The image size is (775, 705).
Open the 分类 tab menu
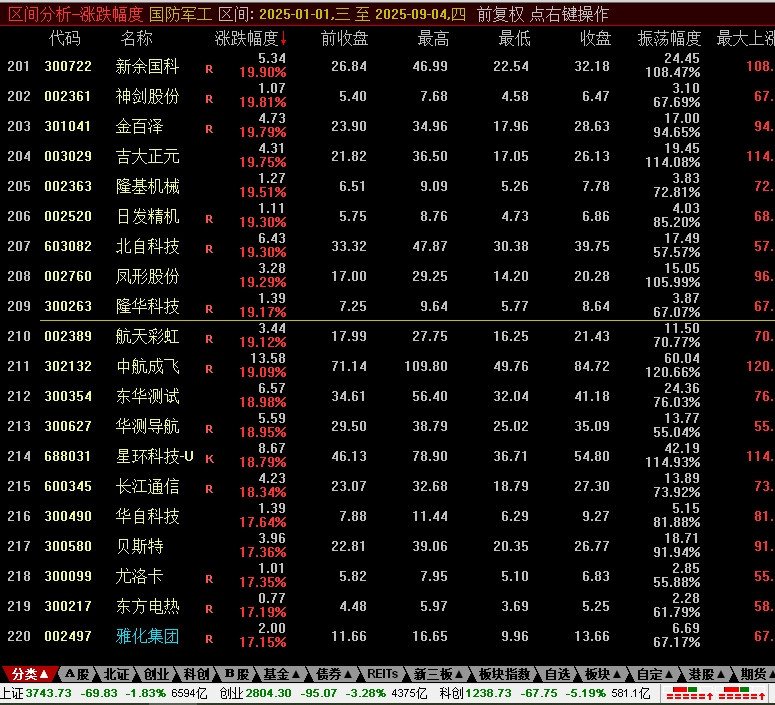click(31, 674)
